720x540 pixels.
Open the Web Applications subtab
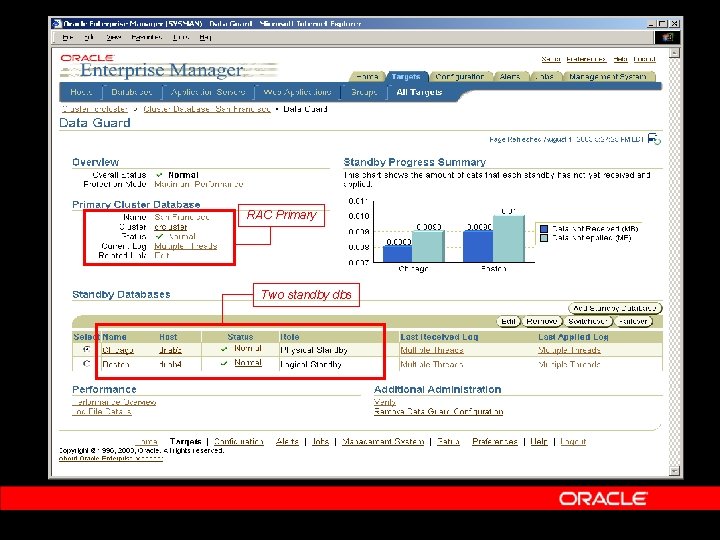297,92
